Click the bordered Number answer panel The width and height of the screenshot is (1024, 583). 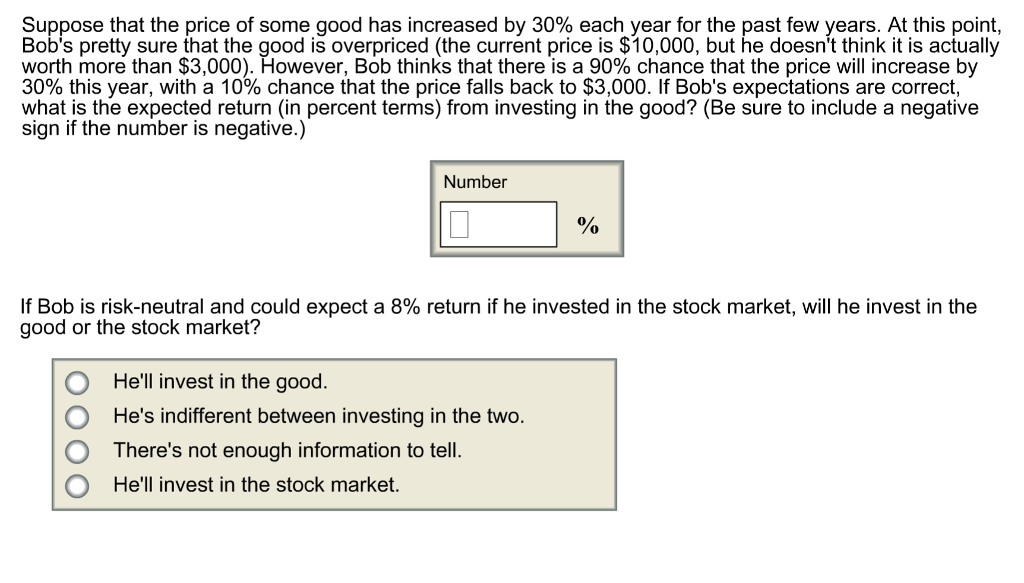527,208
